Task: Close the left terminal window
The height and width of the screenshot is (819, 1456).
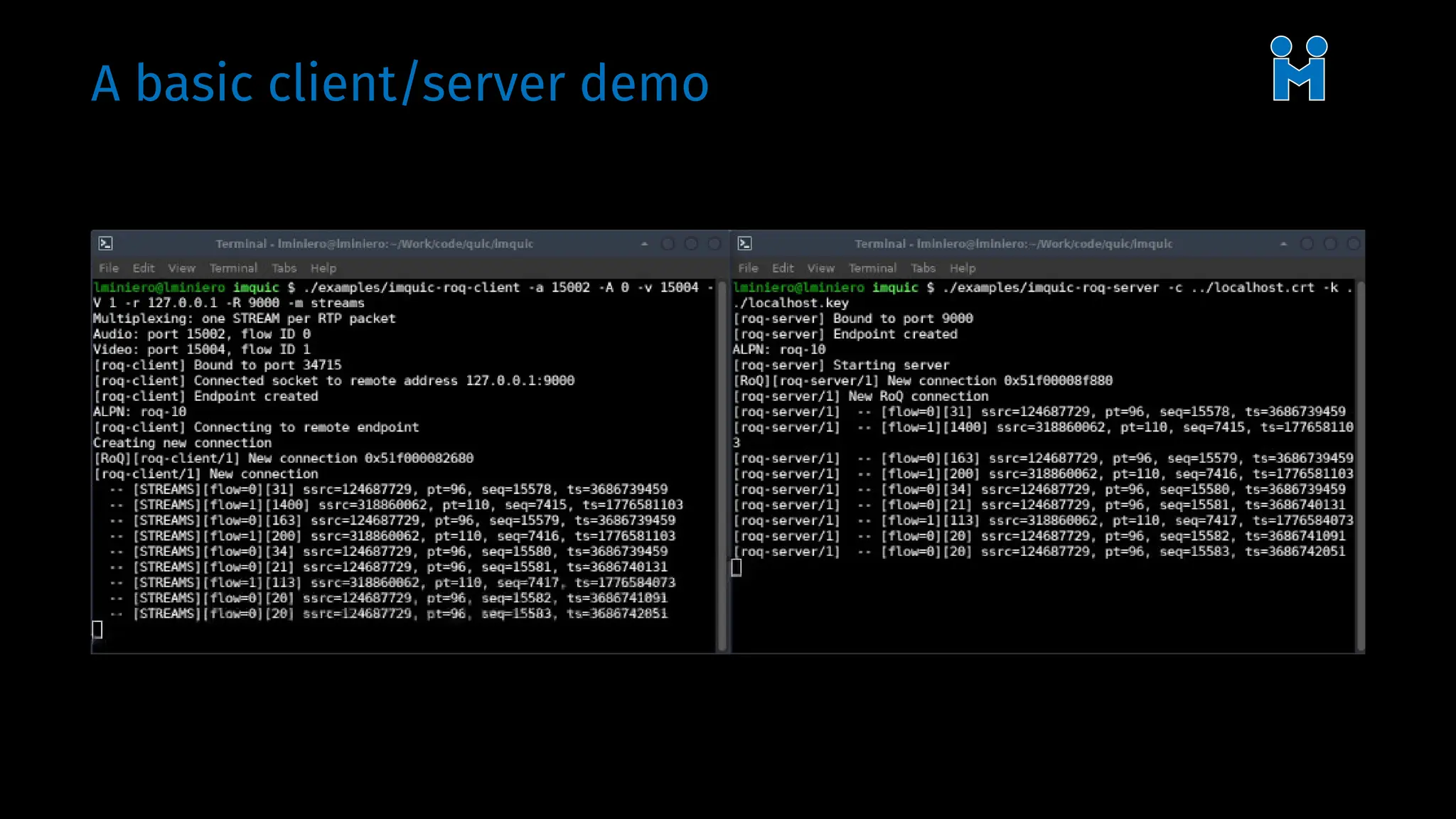Action: point(714,244)
